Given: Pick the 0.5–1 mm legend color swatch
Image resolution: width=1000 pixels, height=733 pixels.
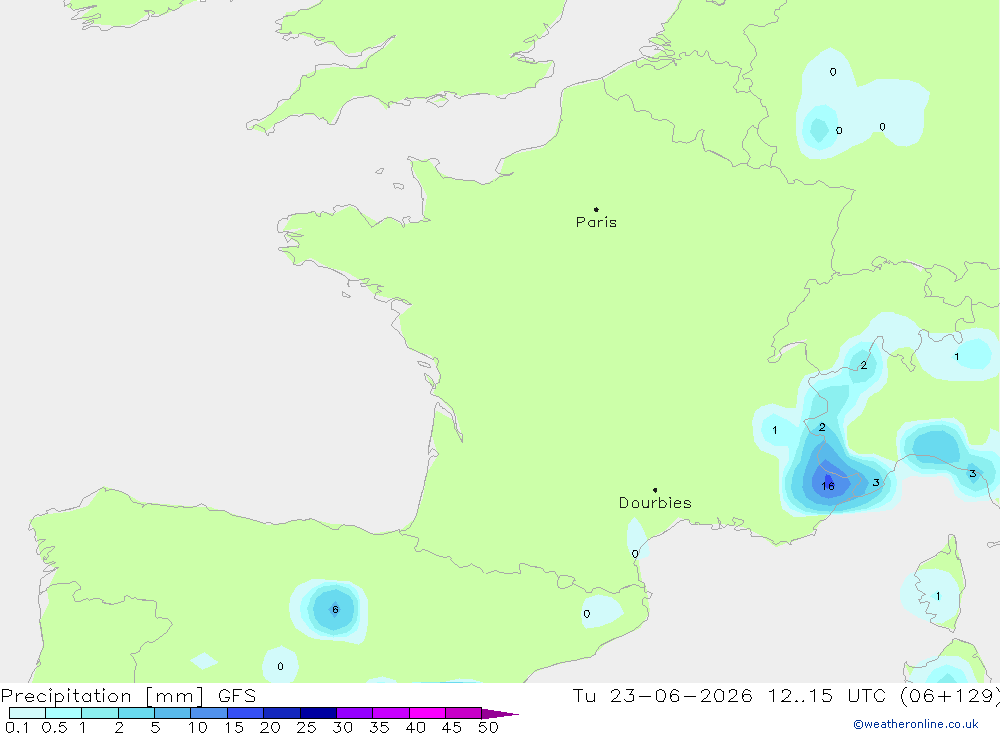Looking at the screenshot, I should [x=64, y=713].
